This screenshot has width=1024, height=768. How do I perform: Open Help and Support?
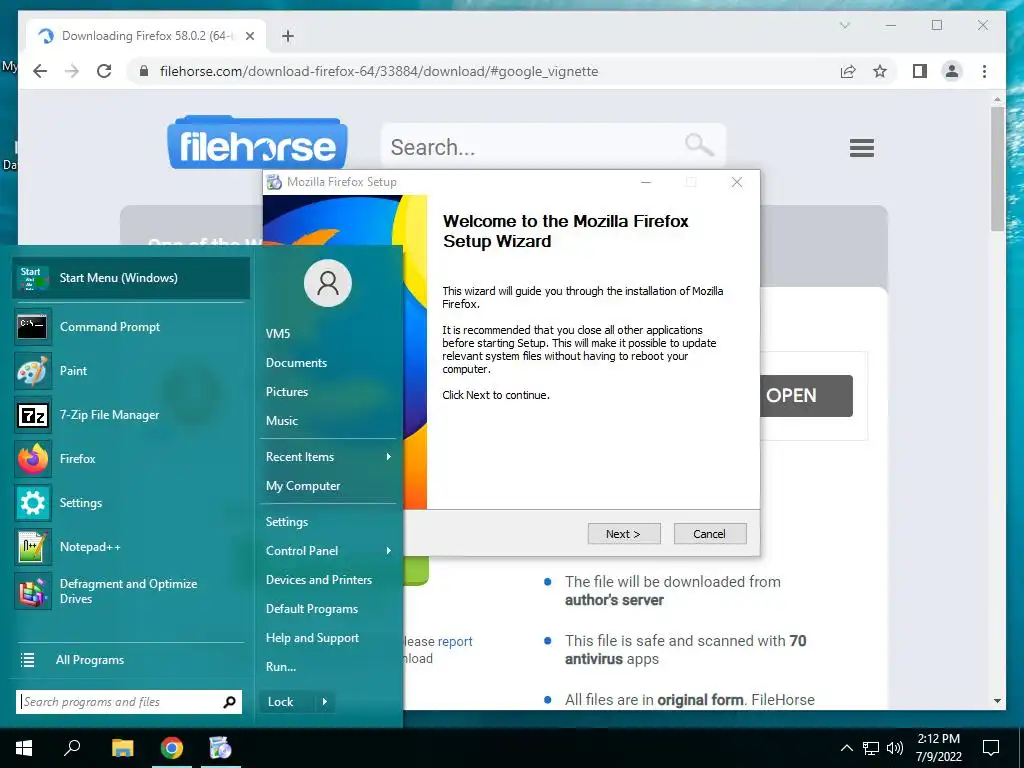[x=312, y=638]
